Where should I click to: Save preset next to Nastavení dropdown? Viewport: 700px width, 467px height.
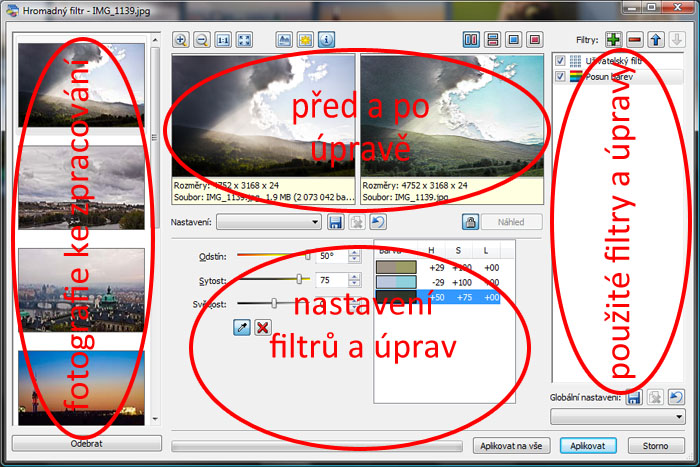[336, 221]
